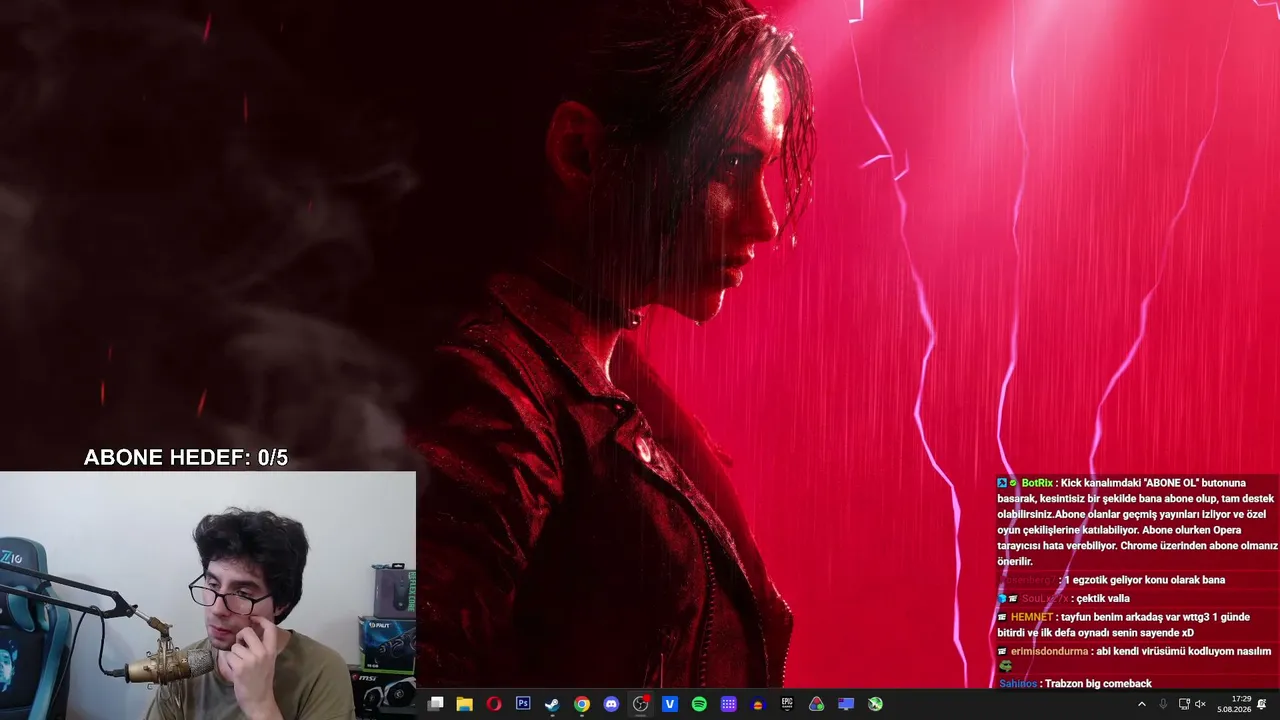Open Task View from the taskbar
The width and height of the screenshot is (1280, 720).
point(435,704)
